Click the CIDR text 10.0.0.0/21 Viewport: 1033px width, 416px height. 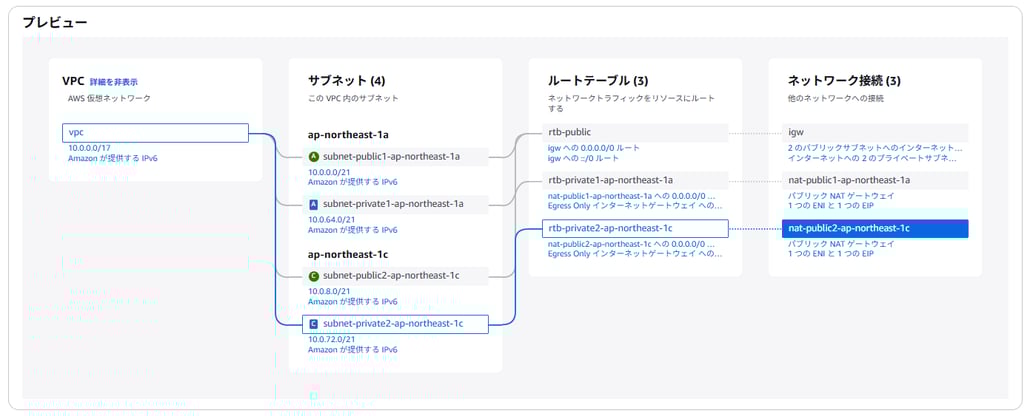tap(329, 172)
